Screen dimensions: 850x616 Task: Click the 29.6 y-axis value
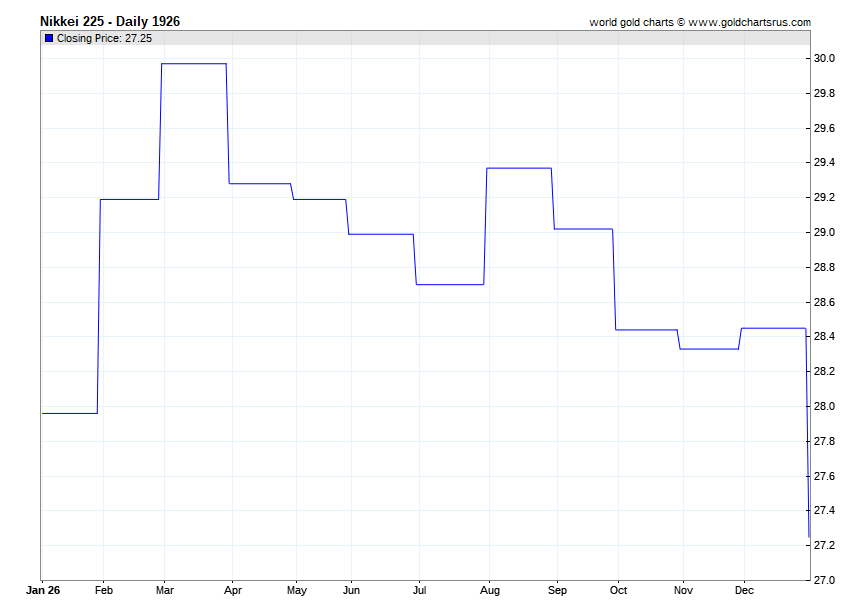[824, 128]
